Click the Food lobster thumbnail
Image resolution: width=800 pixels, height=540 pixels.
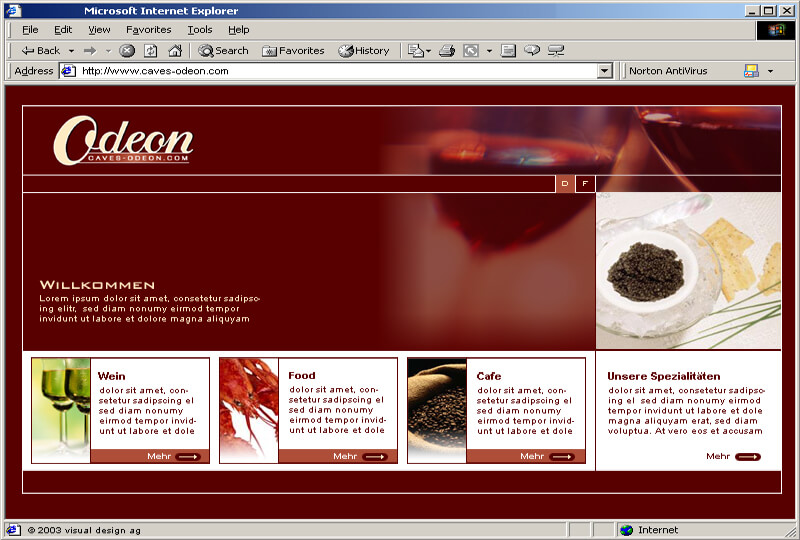tap(249, 410)
